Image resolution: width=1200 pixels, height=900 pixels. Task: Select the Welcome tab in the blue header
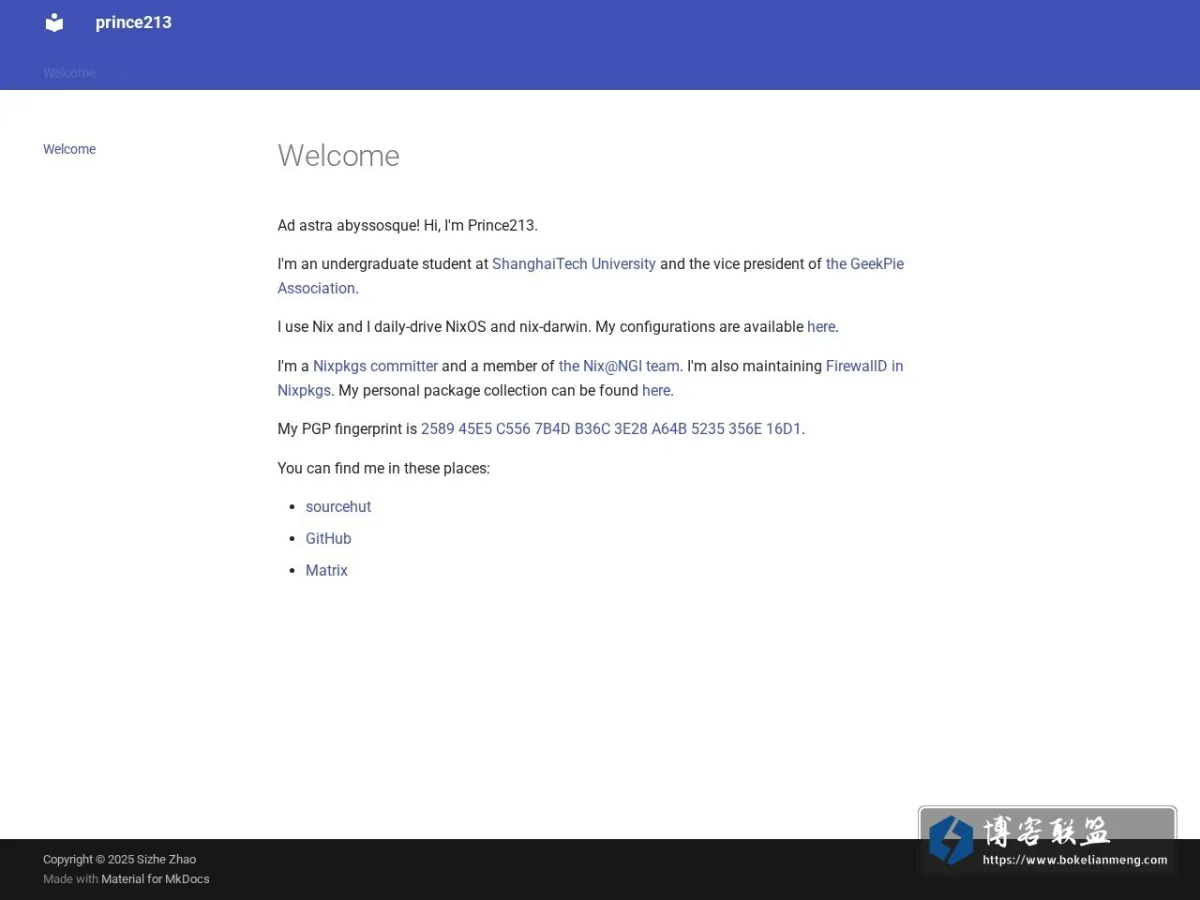click(69, 73)
